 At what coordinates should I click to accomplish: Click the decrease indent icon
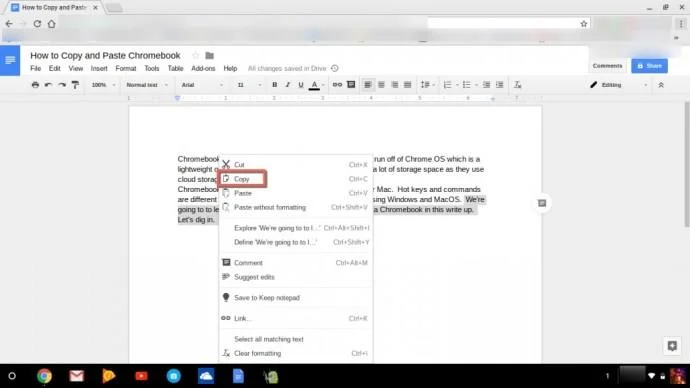486,85
